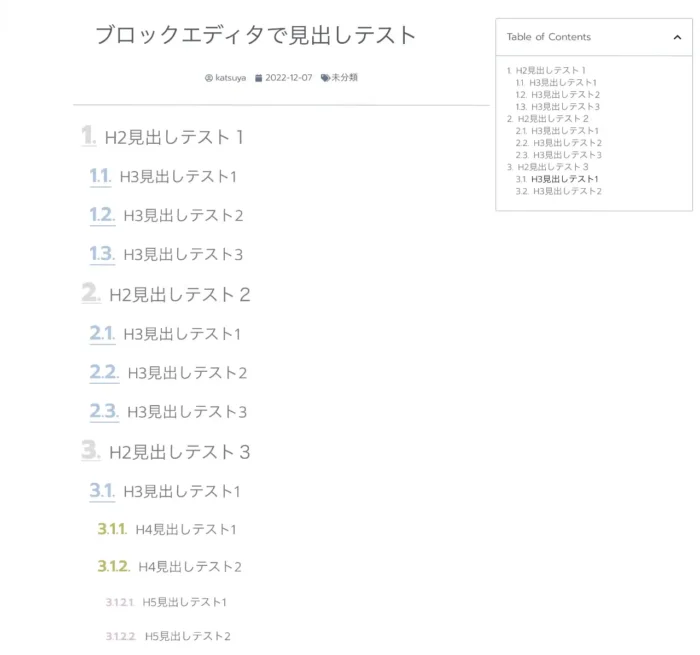Screen dimensions: 700x655
Task: Click the author user icon beside katsuya
Action: tap(209, 78)
